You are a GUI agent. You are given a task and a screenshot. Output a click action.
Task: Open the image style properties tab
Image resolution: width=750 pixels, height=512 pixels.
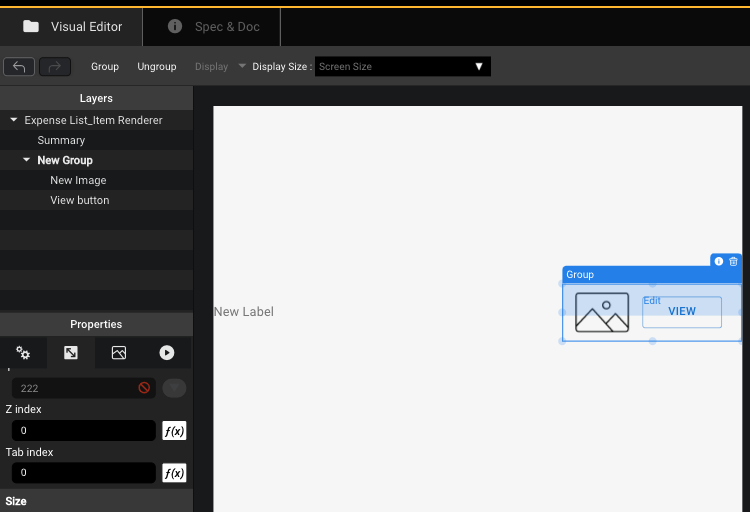pos(119,353)
